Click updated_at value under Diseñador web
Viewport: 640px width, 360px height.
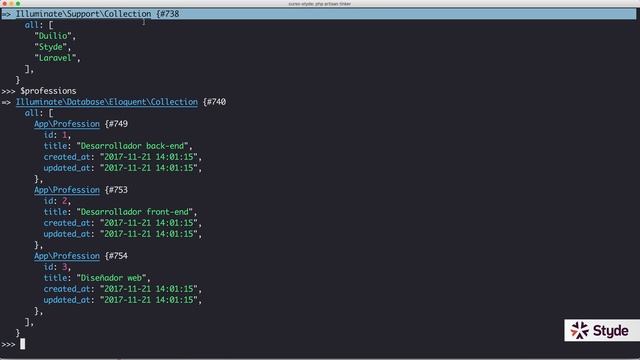coord(149,300)
